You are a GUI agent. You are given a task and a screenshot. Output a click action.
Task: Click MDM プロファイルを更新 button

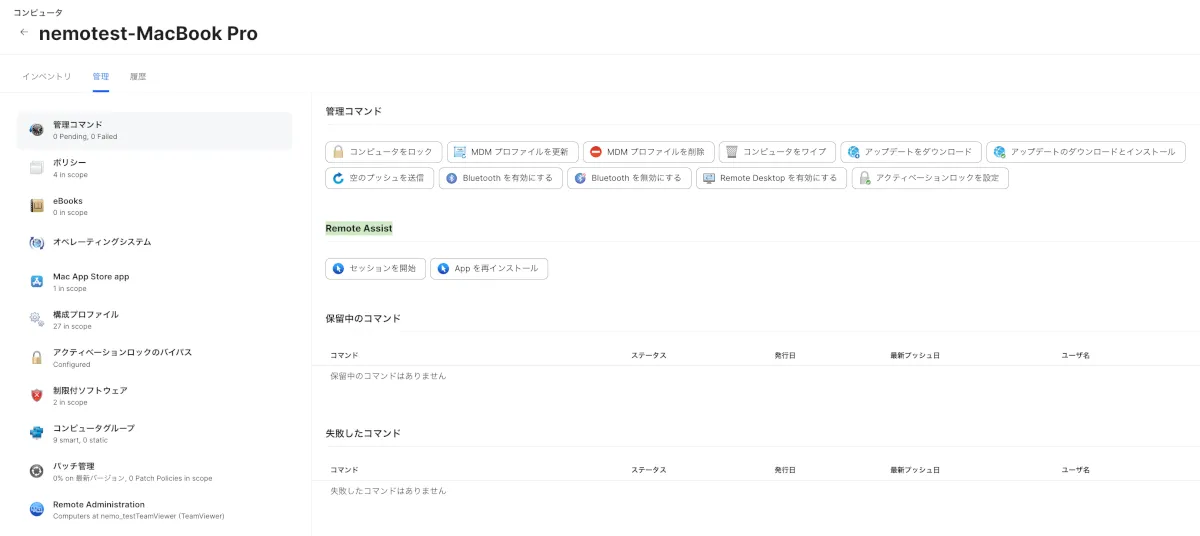click(x=512, y=152)
